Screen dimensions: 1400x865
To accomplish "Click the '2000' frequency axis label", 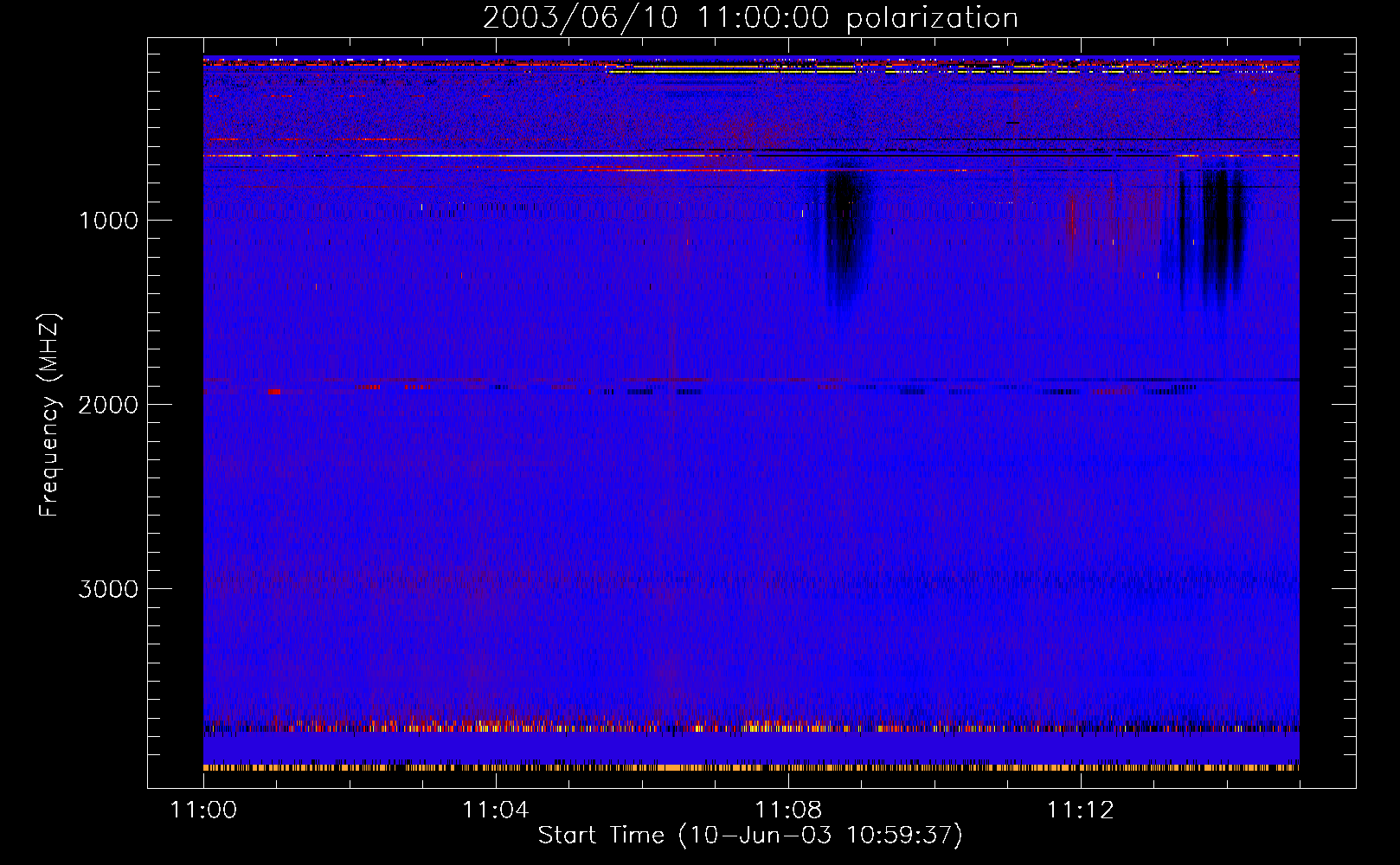I will pyautogui.click(x=108, y=405).
